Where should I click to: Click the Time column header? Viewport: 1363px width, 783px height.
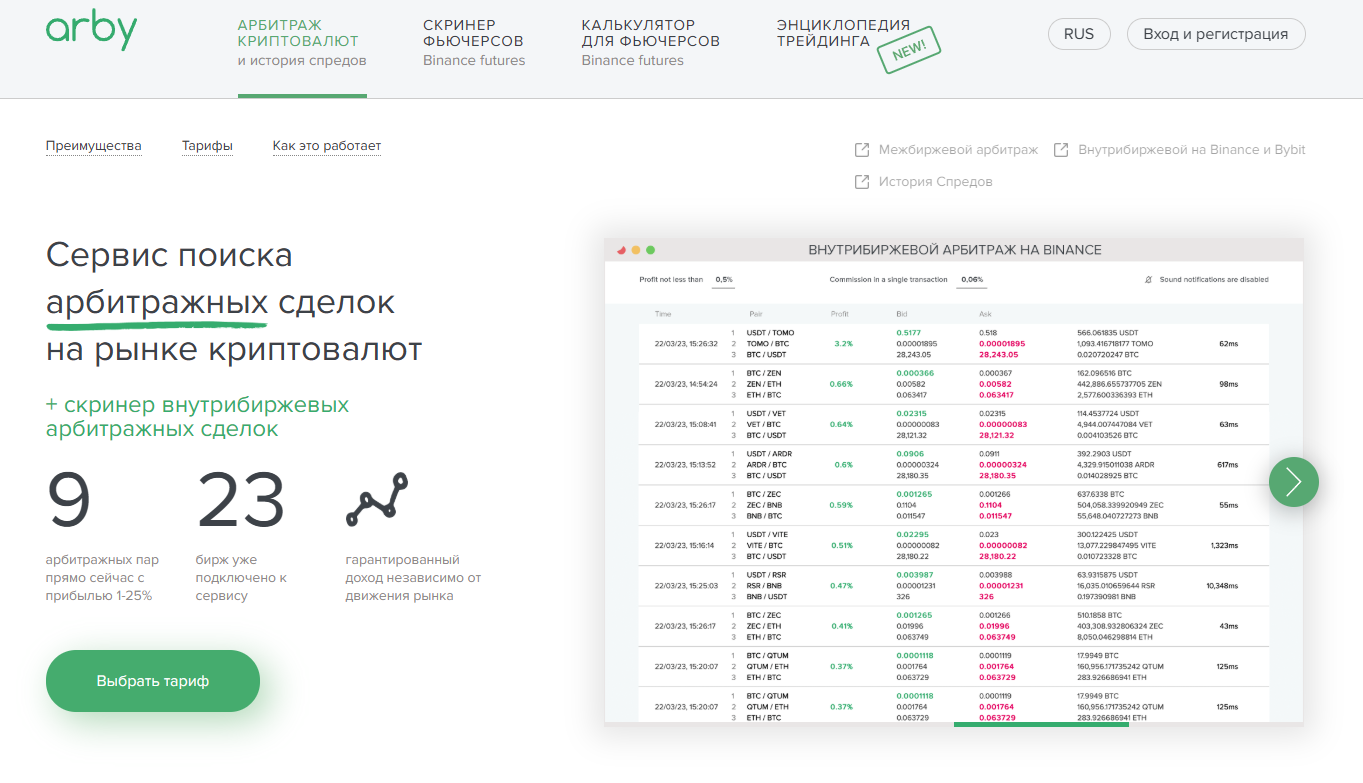[663, 314]
